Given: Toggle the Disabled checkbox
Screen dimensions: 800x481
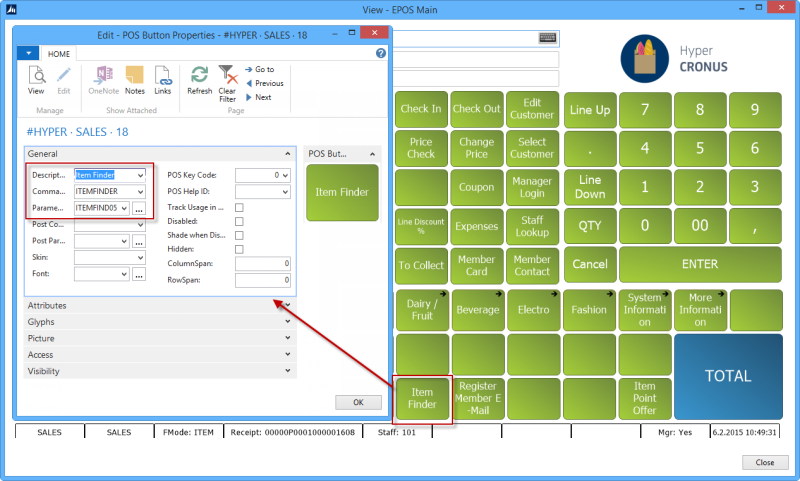Looking at the screenshot, I should pos(239,221).
